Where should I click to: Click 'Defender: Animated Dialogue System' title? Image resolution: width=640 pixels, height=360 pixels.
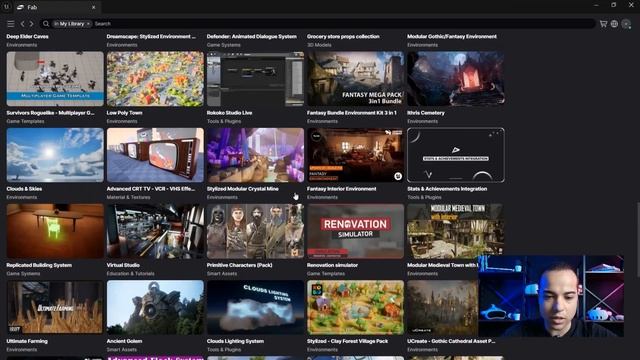tap(252, 36)
